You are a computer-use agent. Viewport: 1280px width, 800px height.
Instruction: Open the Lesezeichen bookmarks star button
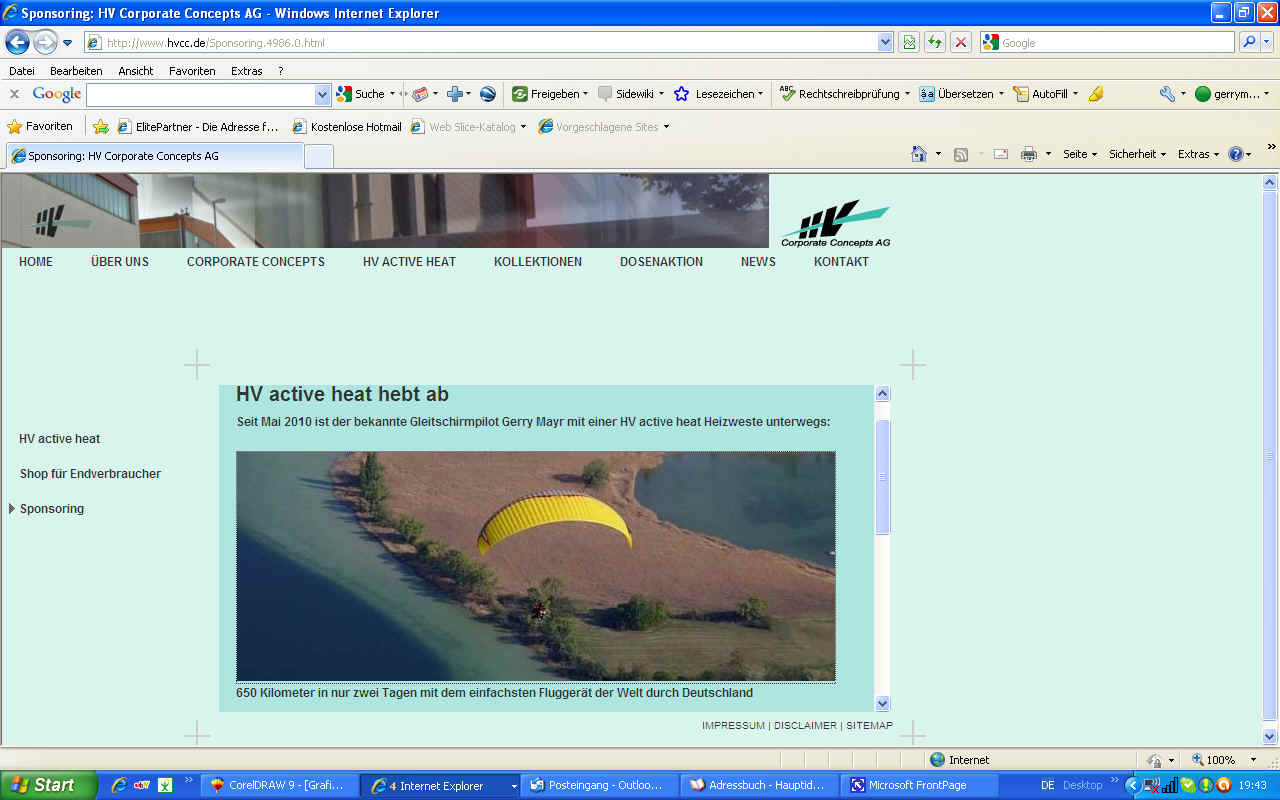tap(718, 94)
